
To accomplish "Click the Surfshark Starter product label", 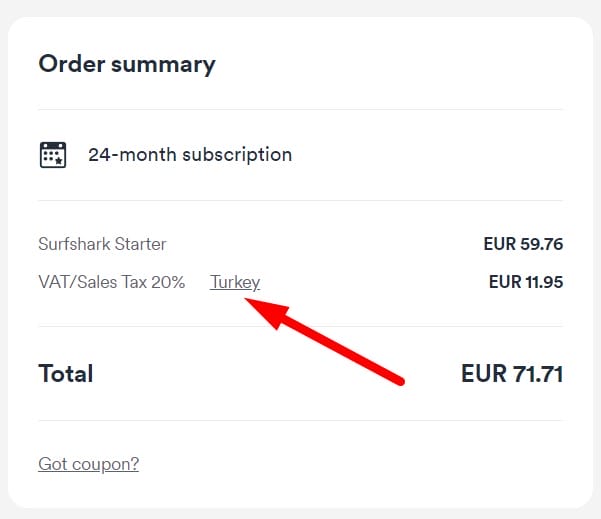I will [x=102, y=243].
